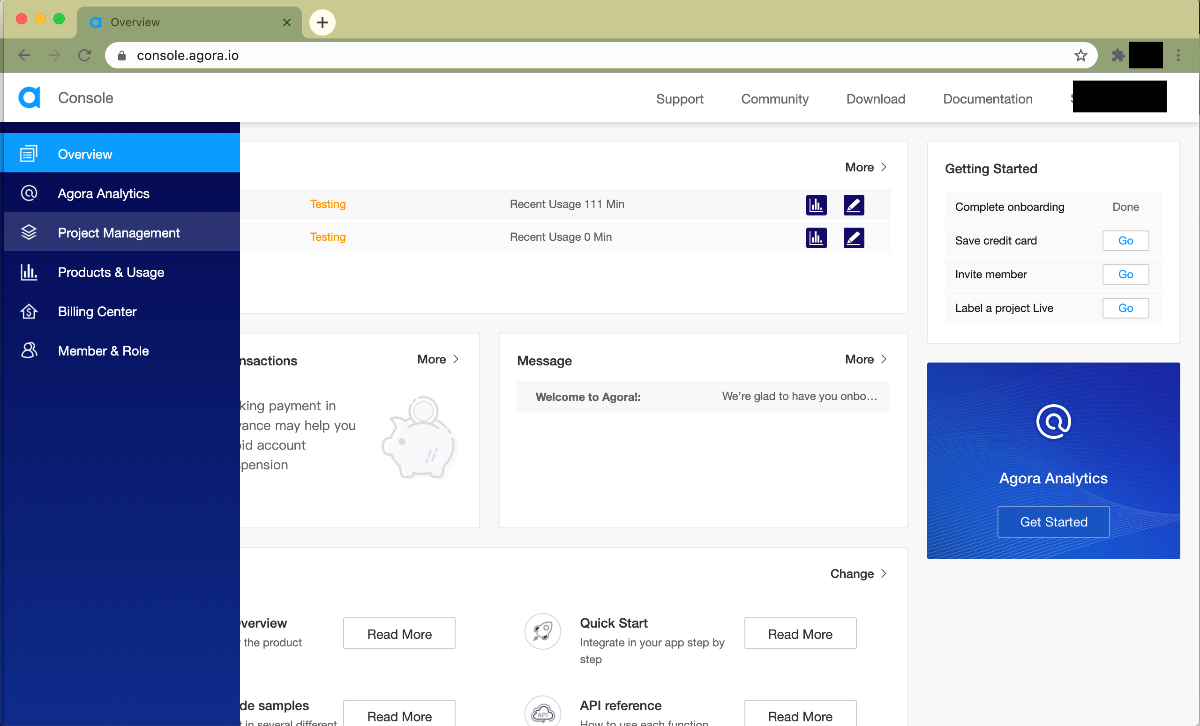Click Read More beside code samples
The image size is (1200, 726).
coord(399,714)
